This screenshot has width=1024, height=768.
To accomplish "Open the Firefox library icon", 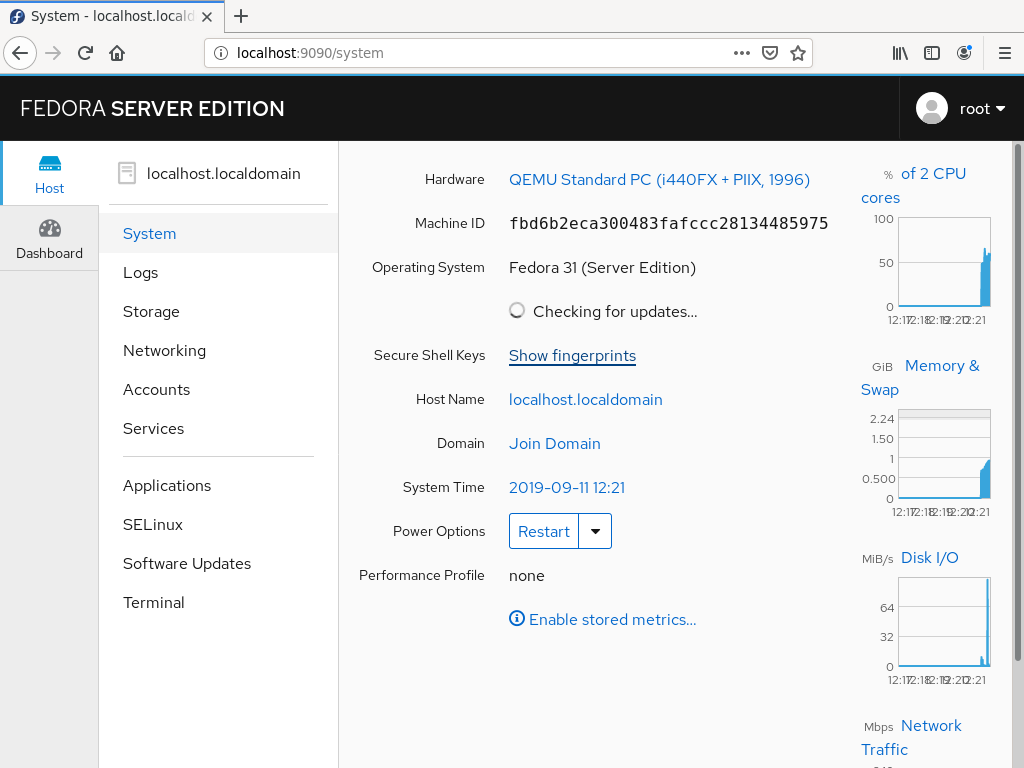I will click(x=900, y=53).
